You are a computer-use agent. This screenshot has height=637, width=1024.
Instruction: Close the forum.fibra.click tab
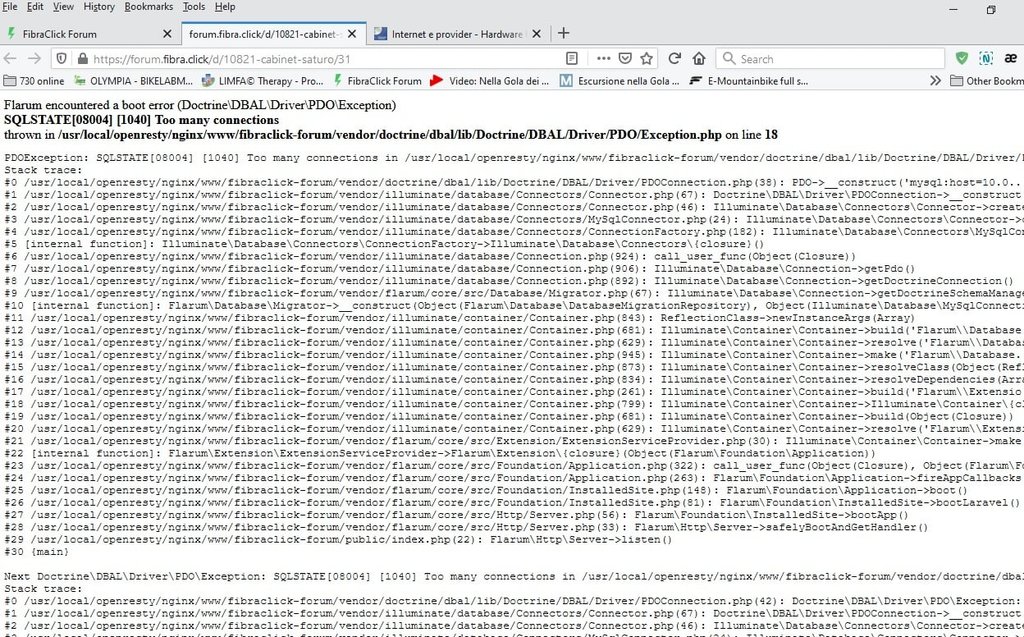(350, 33)
